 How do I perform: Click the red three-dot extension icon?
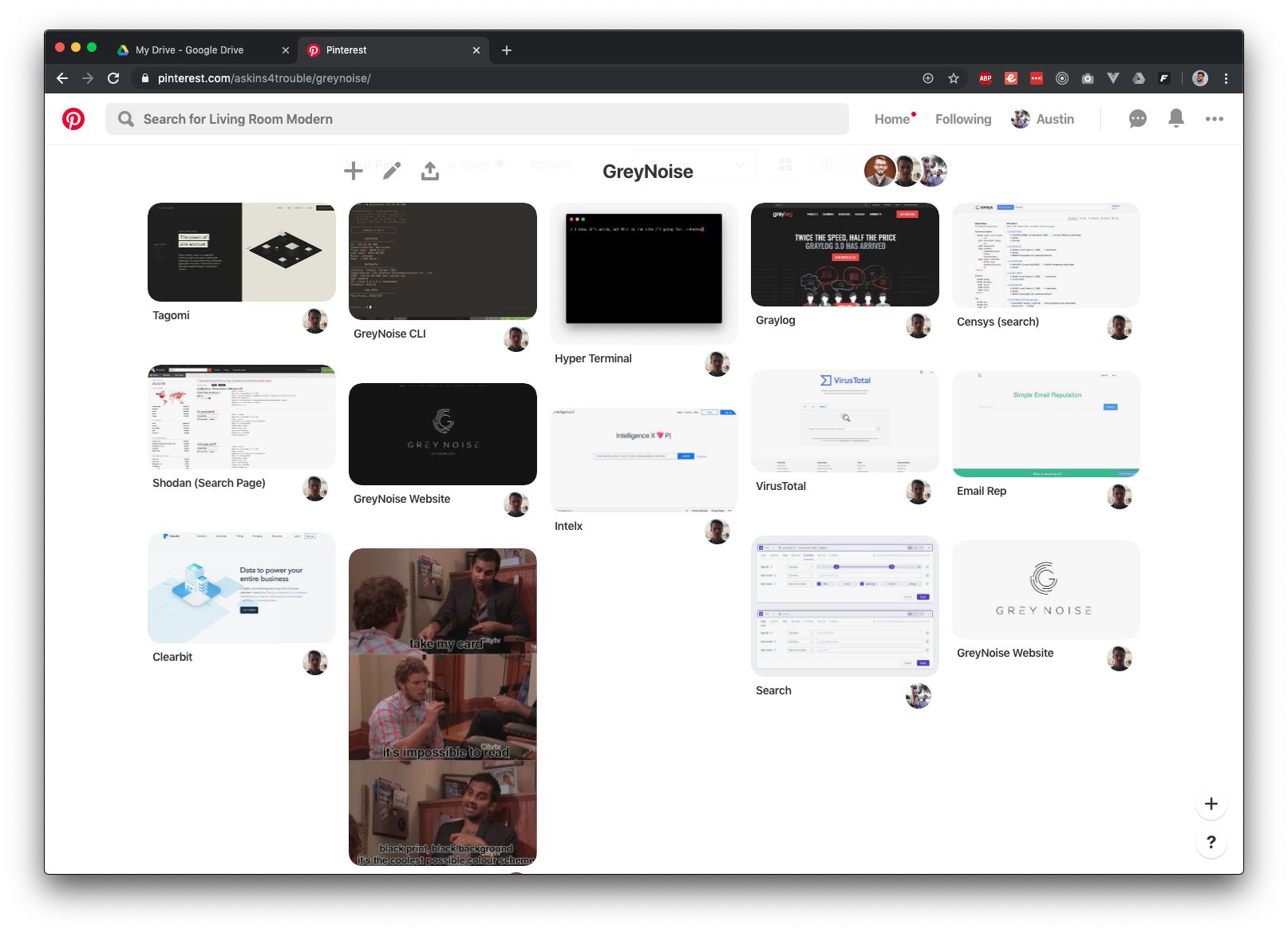[1037, 78]
